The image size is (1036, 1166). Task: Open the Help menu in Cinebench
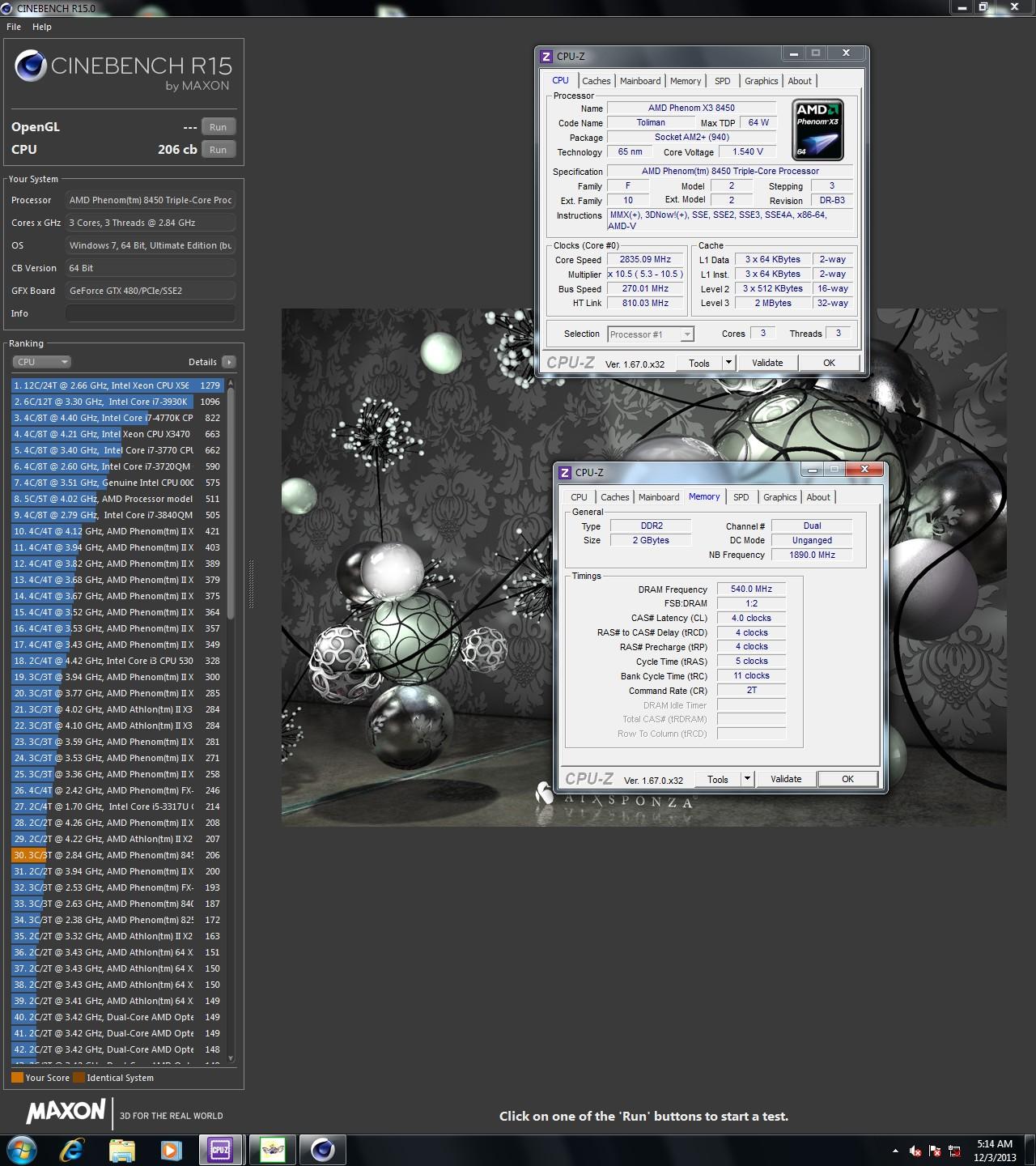(x=42, y=27)
